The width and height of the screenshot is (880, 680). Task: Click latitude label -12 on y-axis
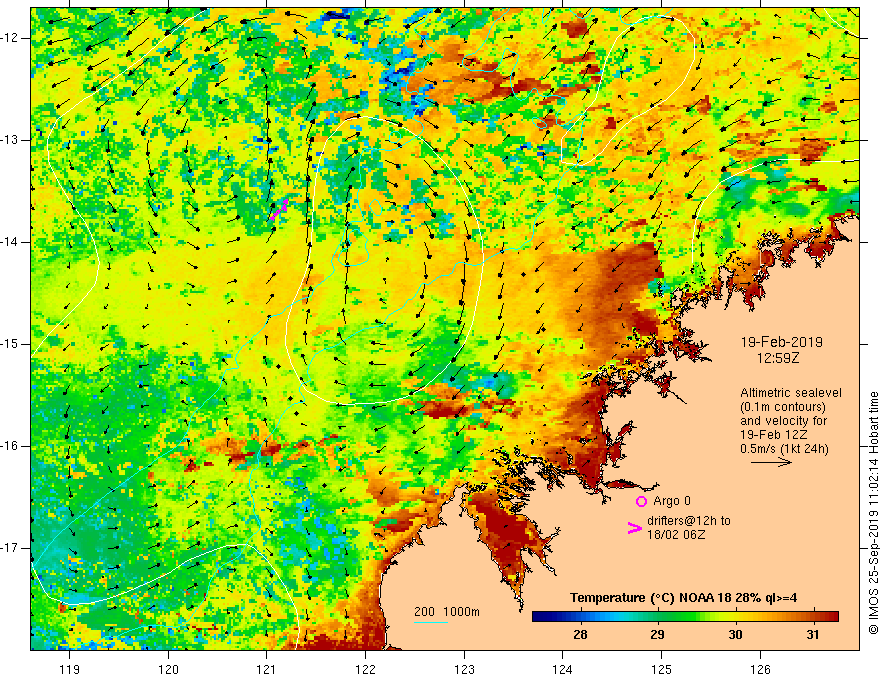[x=10, y=38]
